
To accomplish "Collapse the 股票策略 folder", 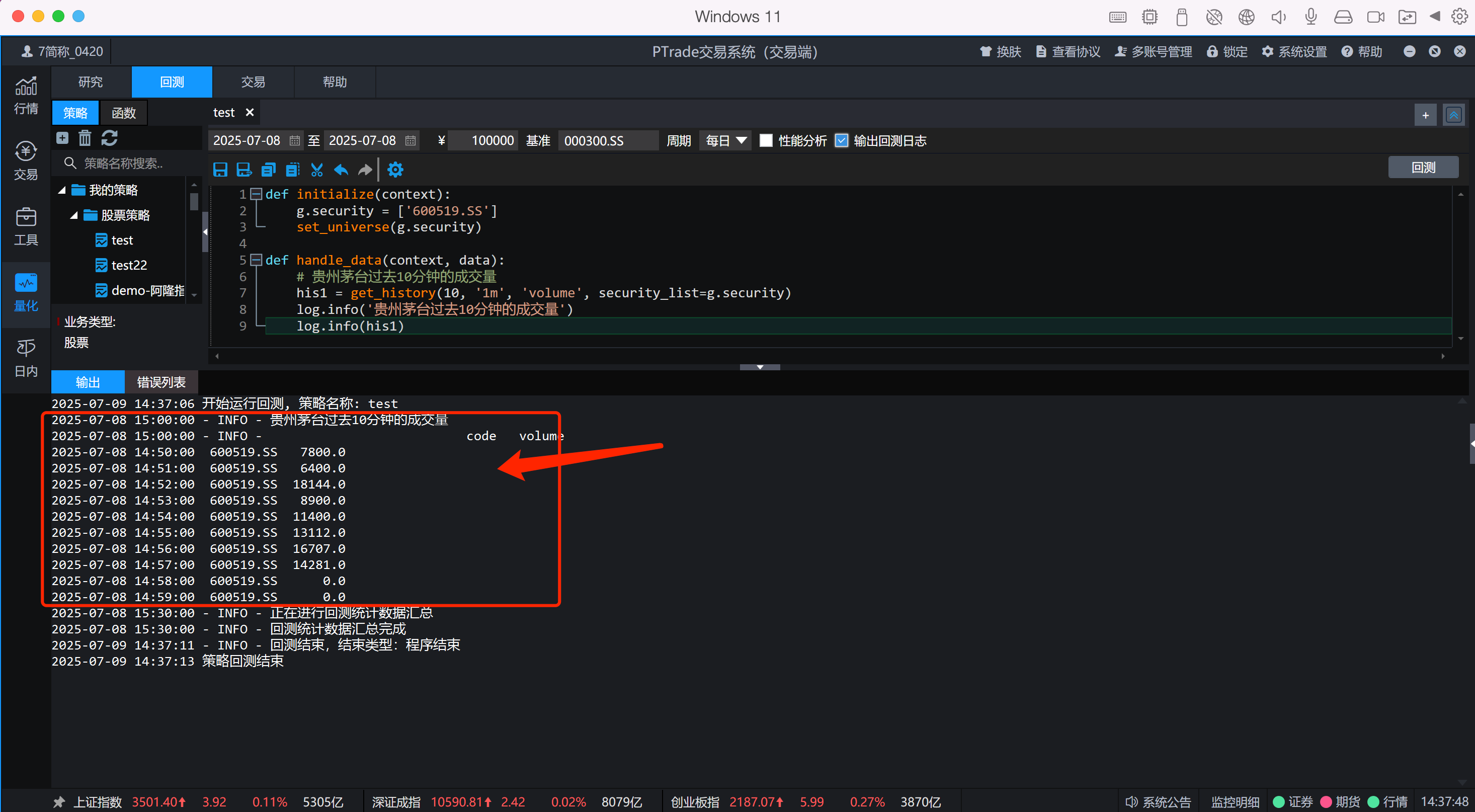I will point(74,215).
